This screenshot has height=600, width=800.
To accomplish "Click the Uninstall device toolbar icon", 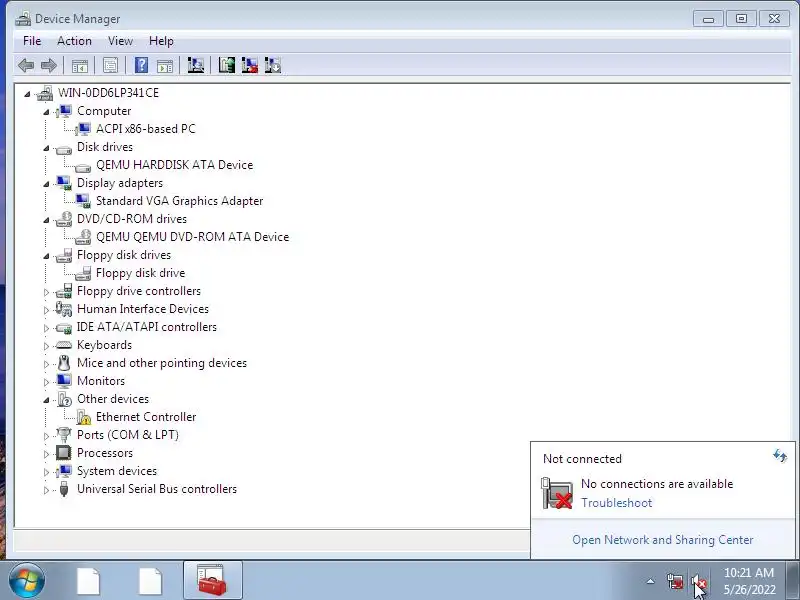I will click(249, 65).
